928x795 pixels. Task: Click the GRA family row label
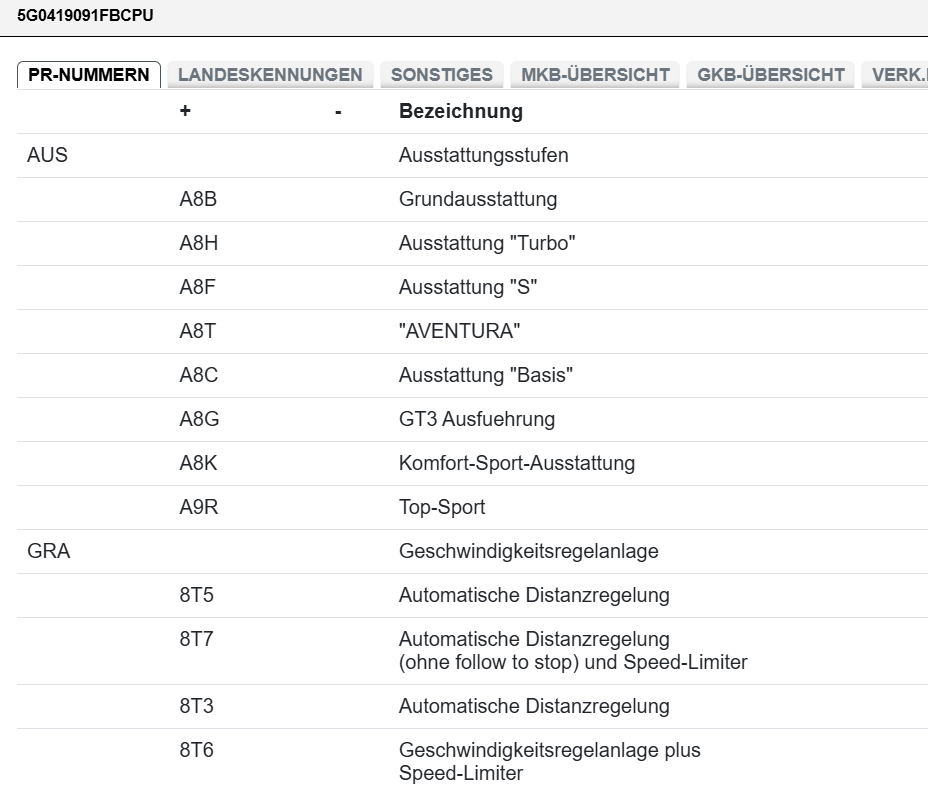click(49, 552)
